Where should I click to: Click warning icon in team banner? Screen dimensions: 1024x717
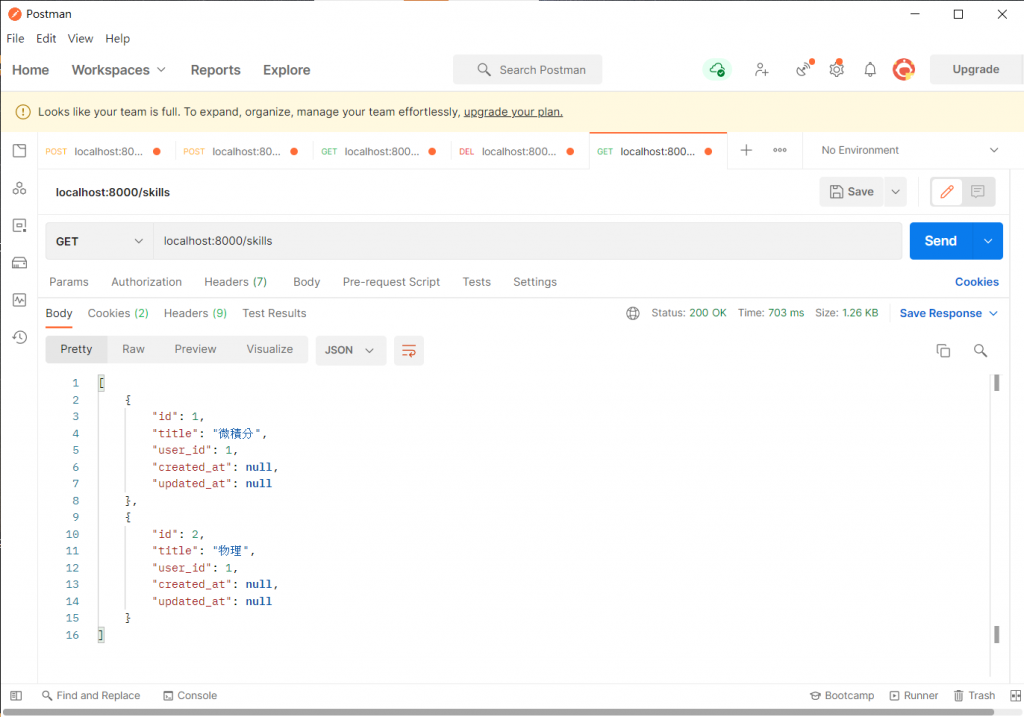pyautogui.click(x=23, y=112)
